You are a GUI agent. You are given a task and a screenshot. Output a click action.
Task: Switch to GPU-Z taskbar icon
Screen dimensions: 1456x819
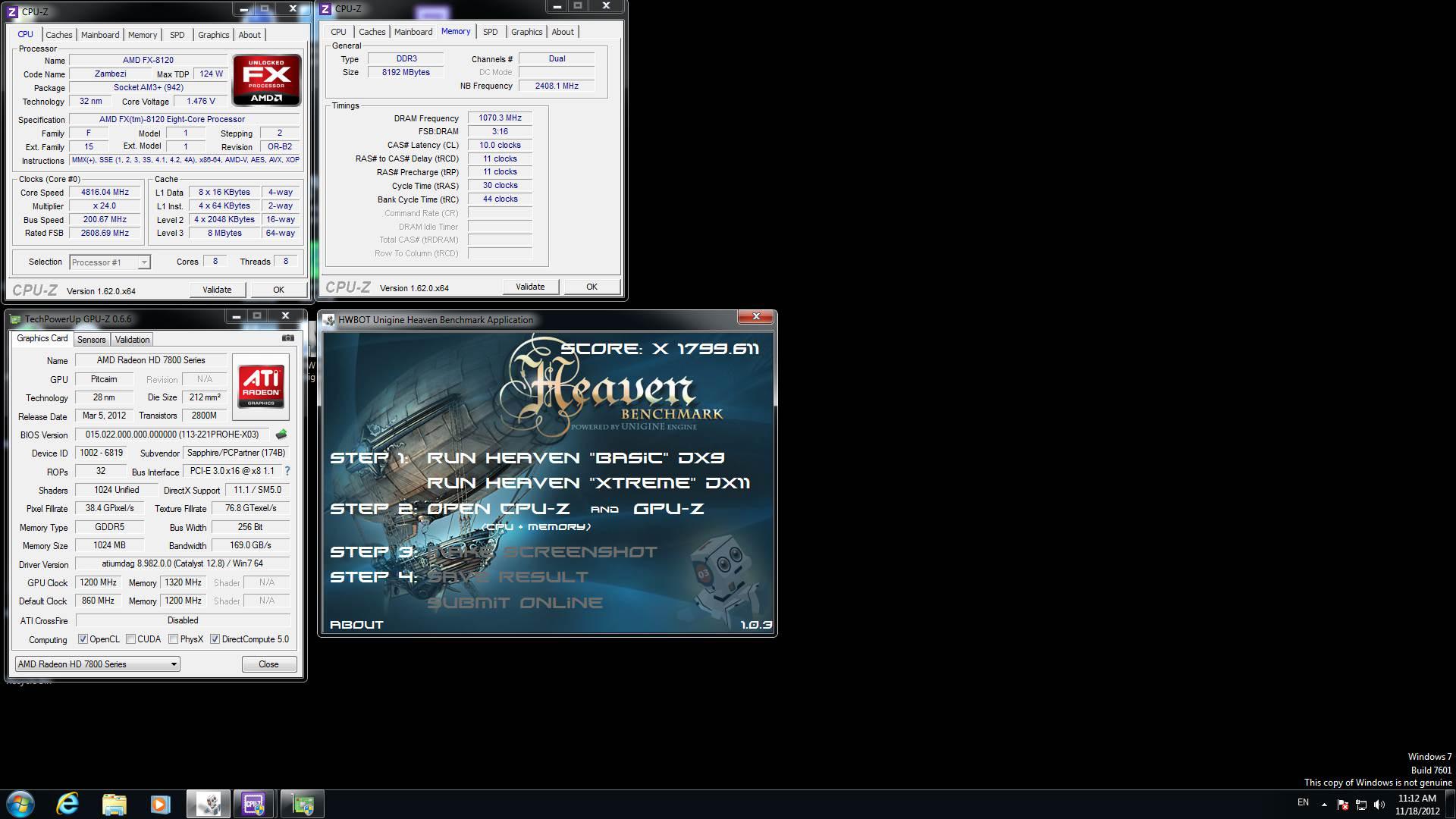point(303,804)
